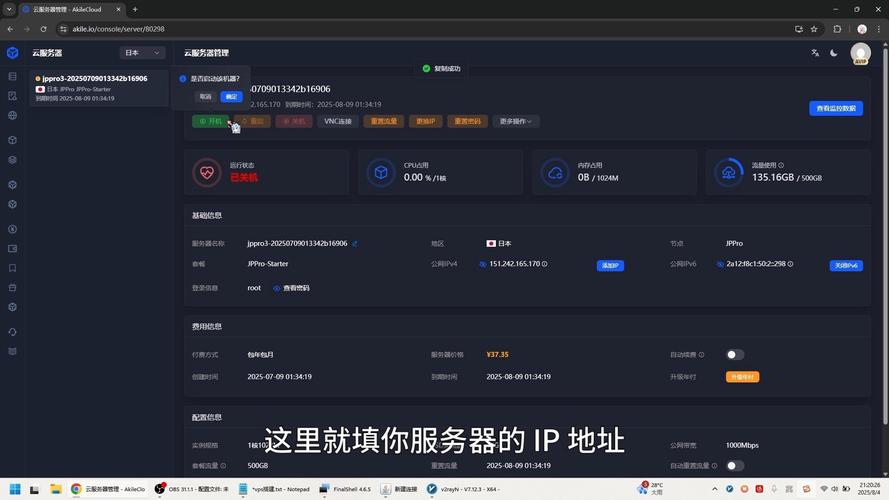Click info icon beside 流量使用

click(x=781, y=165)
